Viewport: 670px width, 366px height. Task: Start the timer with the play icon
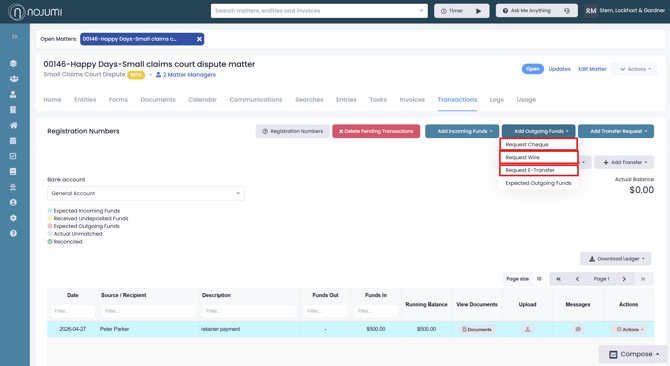[479, 11]
